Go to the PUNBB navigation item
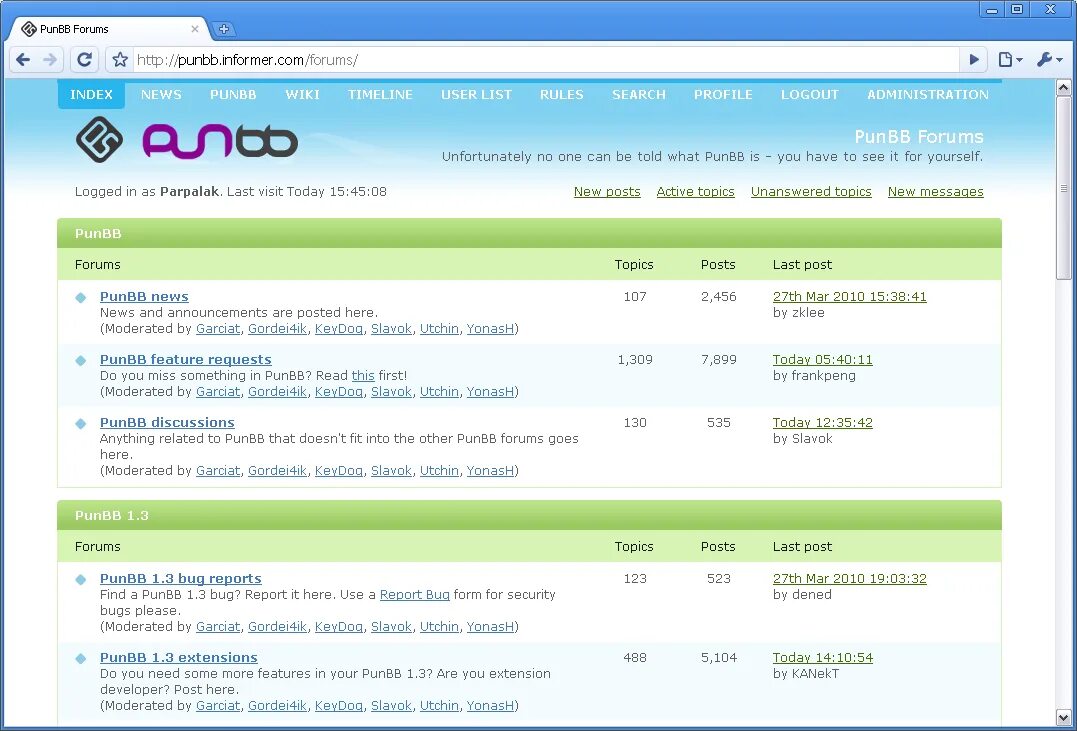Viewport: 1077px width, 731px height. coord(234,95)
